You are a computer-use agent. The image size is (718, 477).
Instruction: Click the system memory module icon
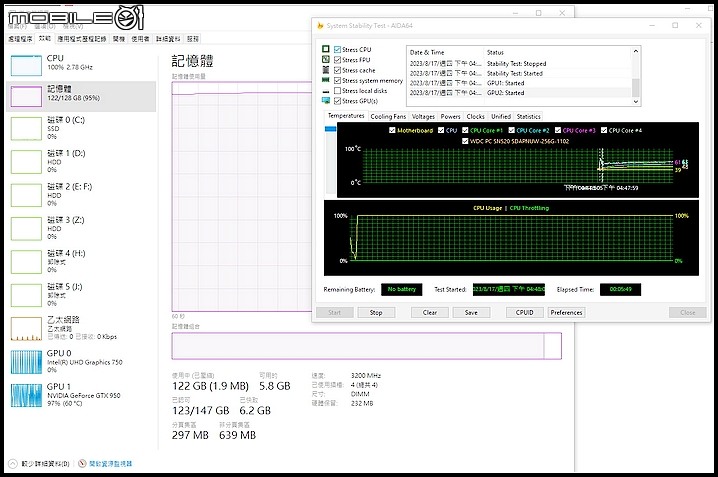coord(326,80)
